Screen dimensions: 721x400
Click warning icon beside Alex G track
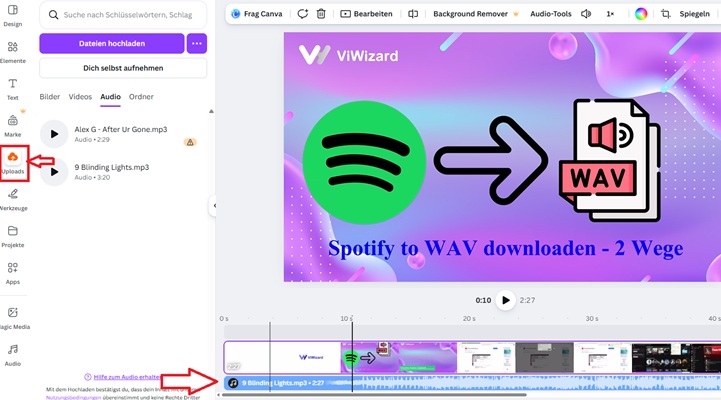click(x=190, y=142)
